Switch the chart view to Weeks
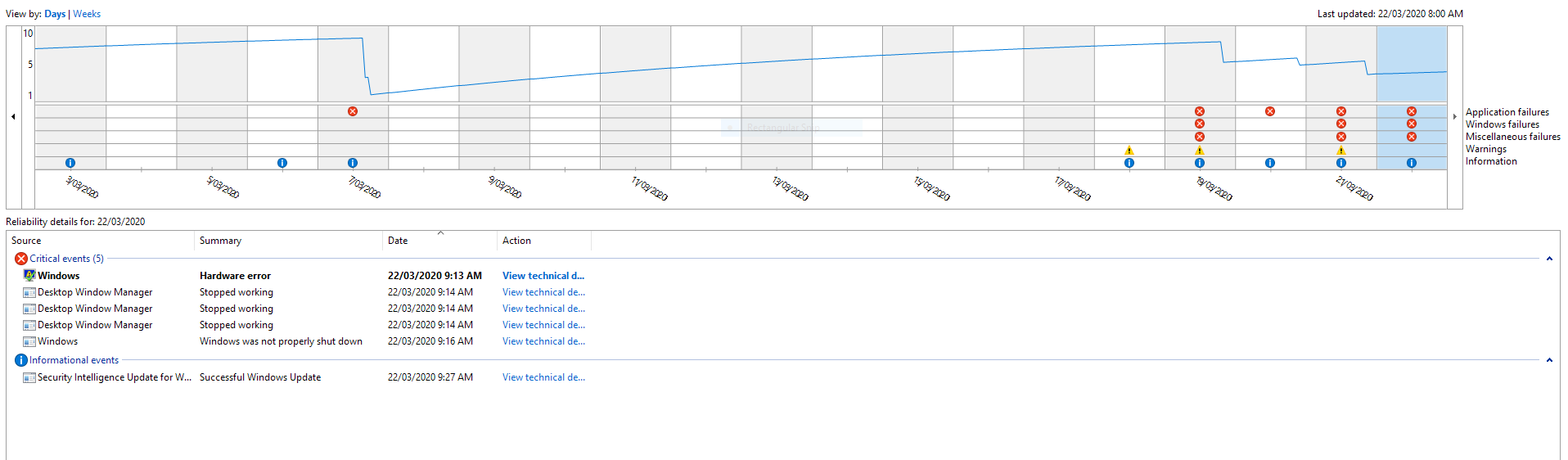This screenshot has height=460, width=1568. click(87, 14)
